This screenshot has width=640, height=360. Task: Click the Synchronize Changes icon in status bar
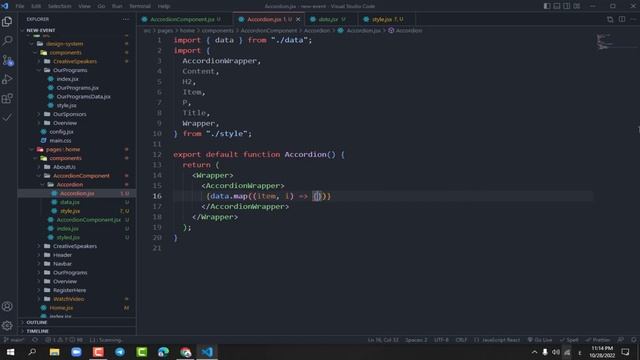(x=35, y=340)
